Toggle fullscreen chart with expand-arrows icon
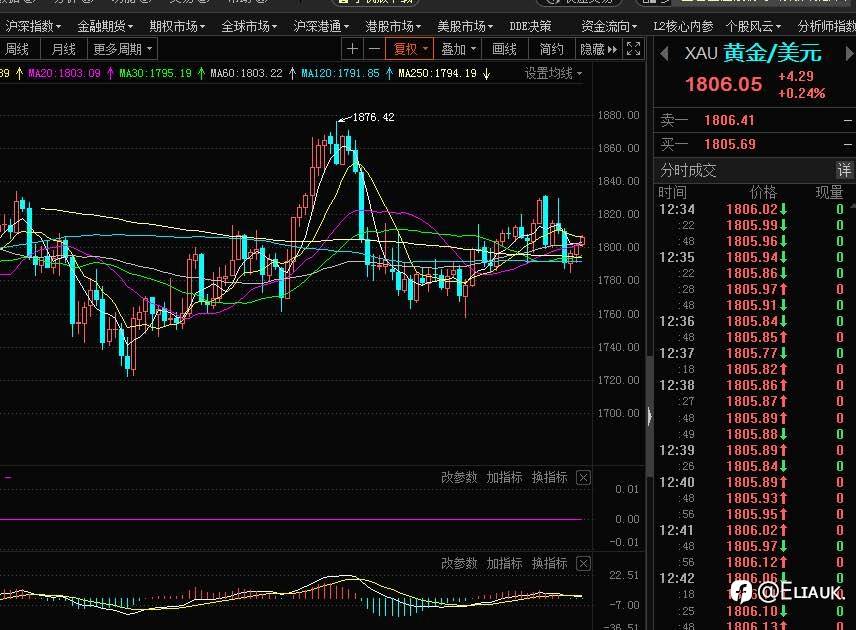The width and height of the screenshot is (856, 630). point(633,49)
